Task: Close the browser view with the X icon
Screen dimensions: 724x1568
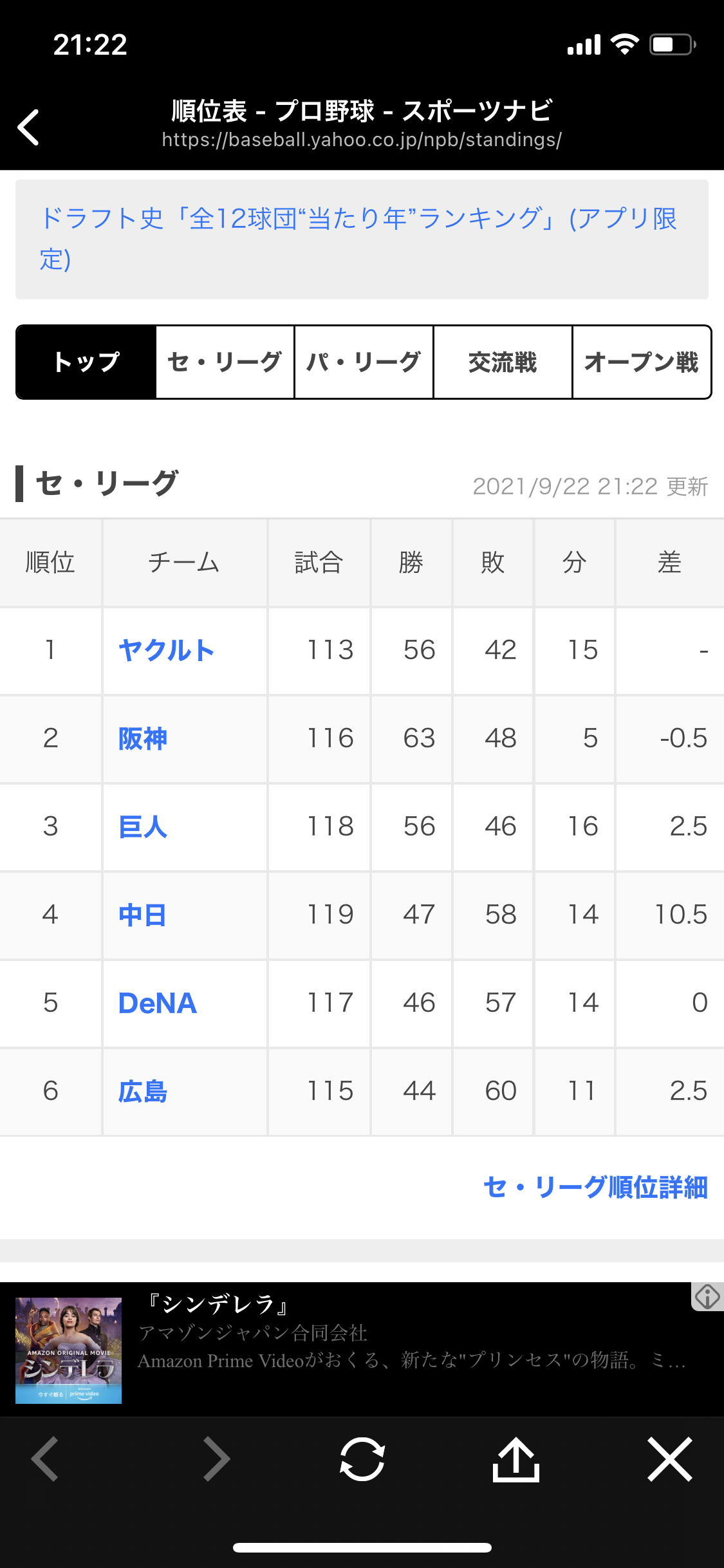Action: tap(671, 1462)
